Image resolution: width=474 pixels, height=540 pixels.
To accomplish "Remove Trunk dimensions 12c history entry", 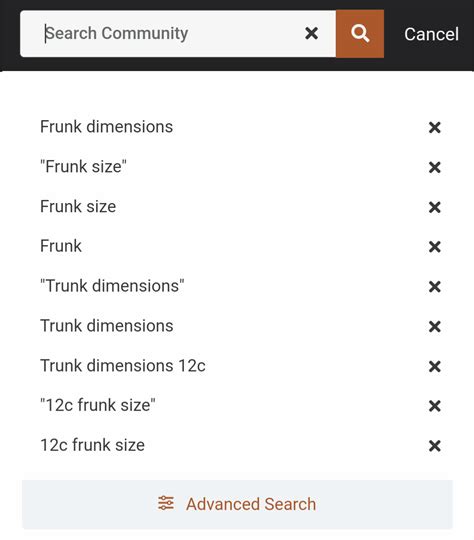I will point(435,366).
